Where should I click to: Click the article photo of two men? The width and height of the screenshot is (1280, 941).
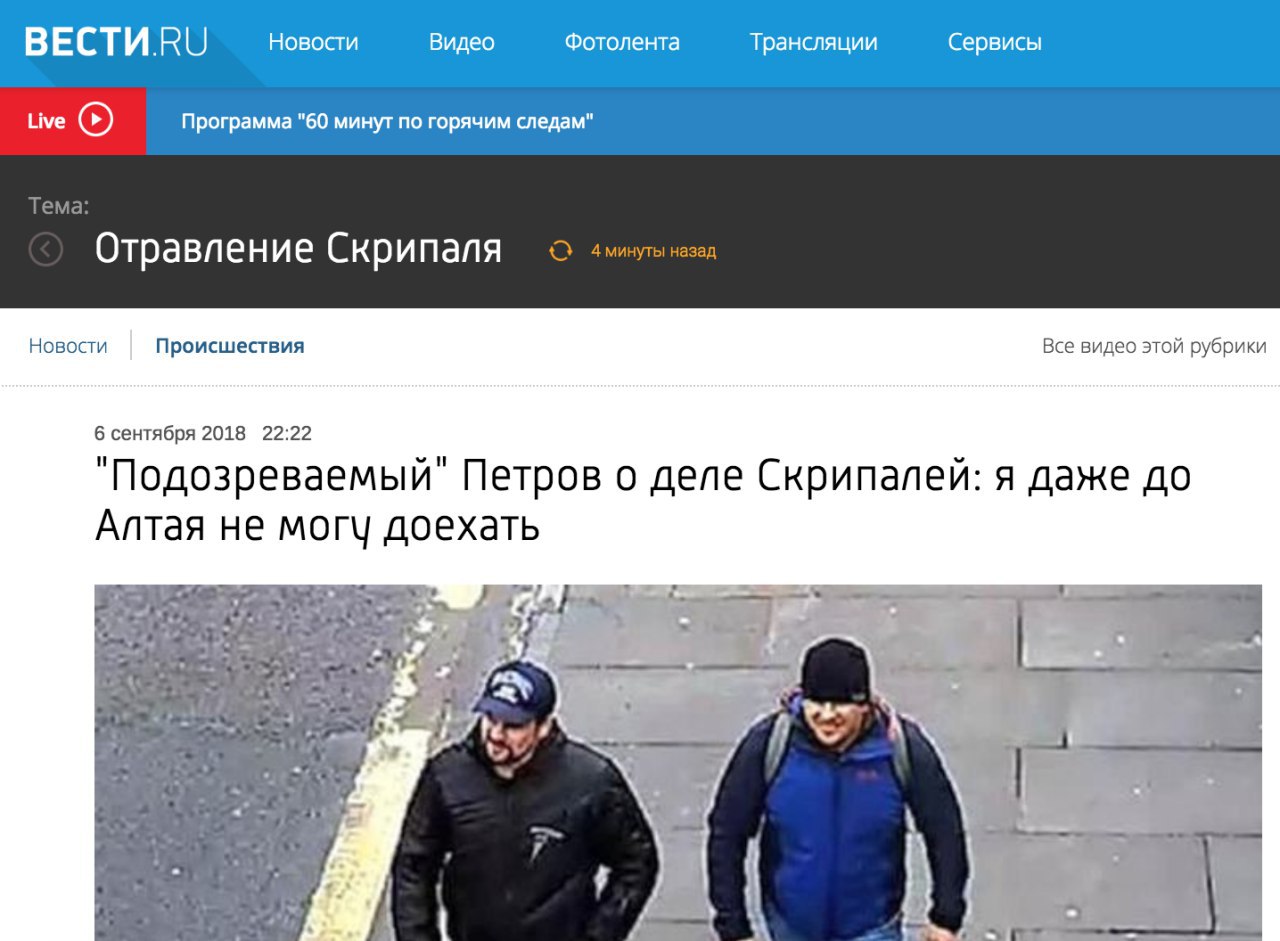click(678, 763)
